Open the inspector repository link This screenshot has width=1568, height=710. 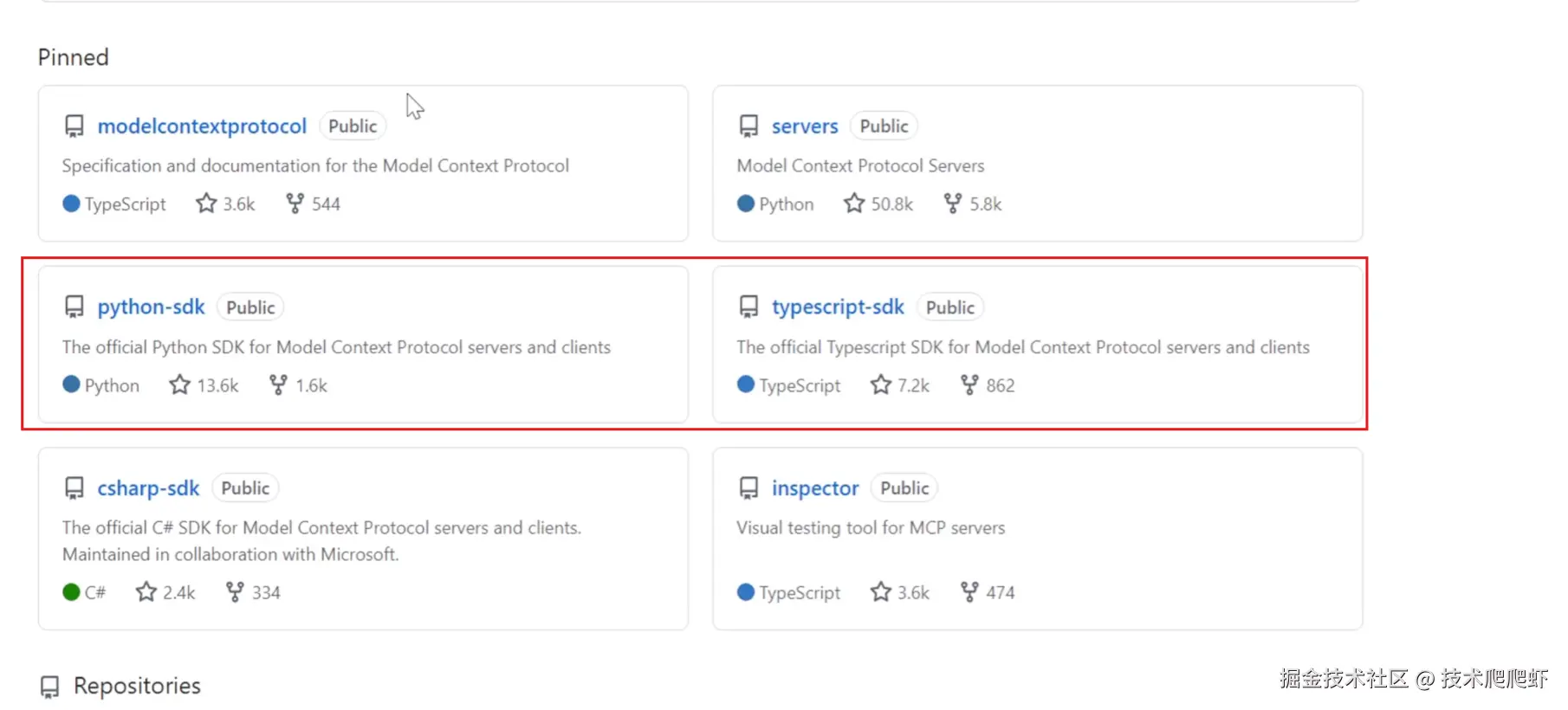[815, 488]
